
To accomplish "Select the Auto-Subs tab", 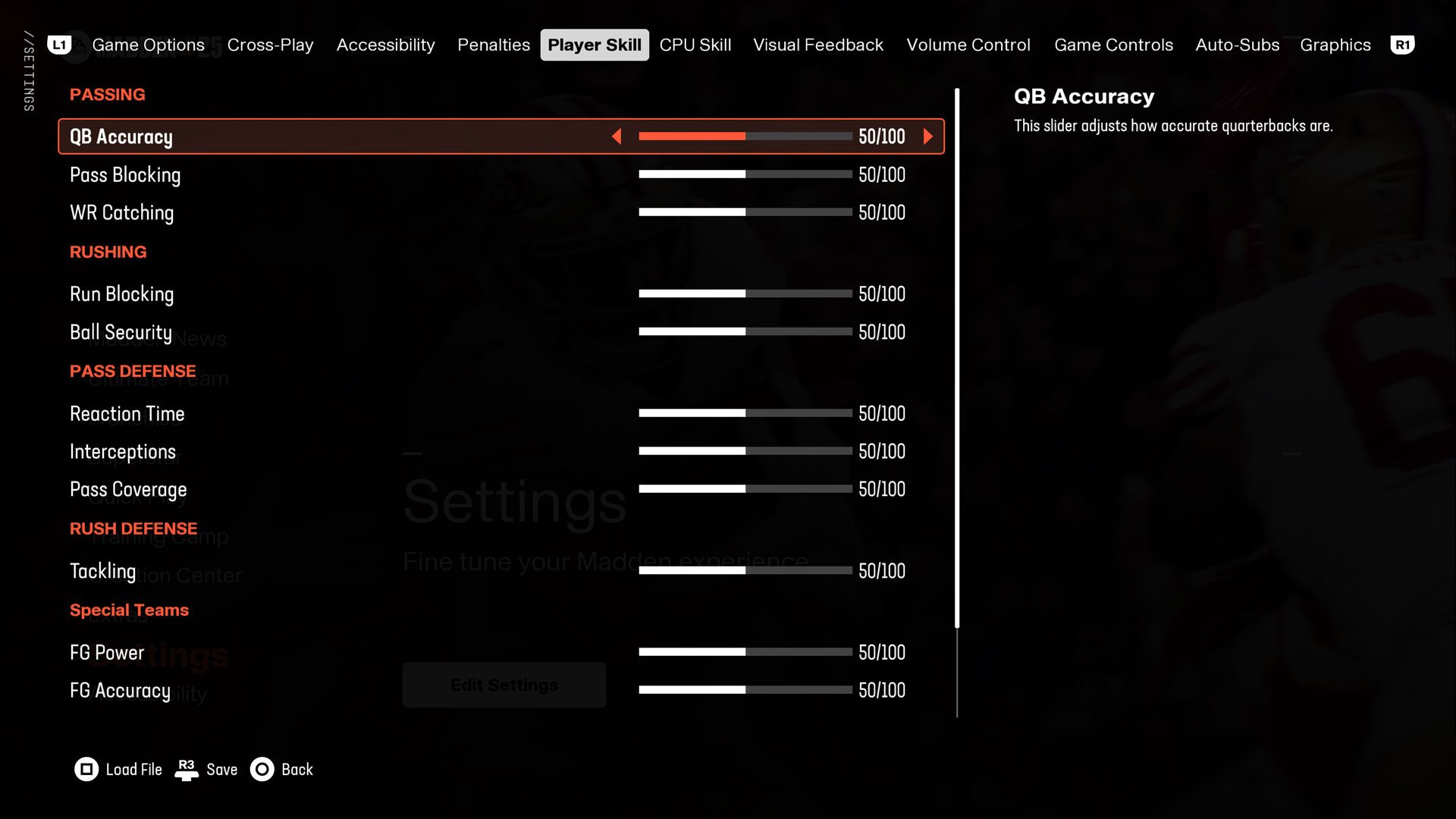I will tap(1236, 44).
